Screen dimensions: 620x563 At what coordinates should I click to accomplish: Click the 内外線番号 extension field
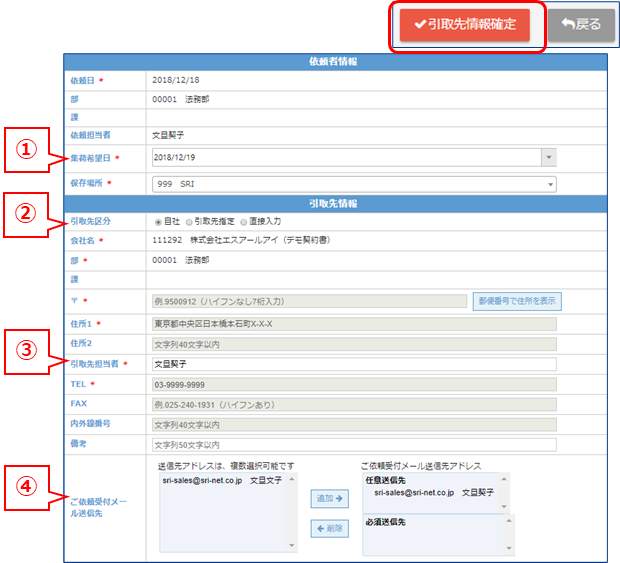pos(353,424)
